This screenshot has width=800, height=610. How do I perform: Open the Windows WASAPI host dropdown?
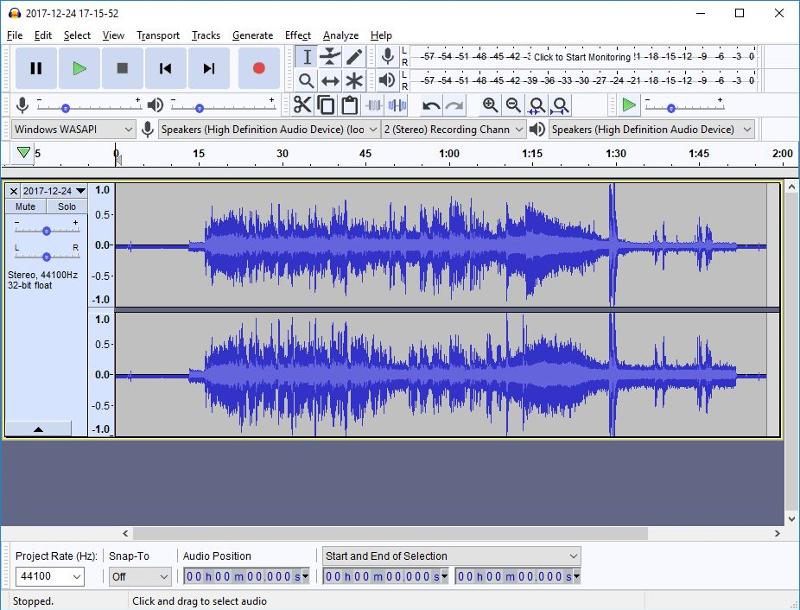73,129
